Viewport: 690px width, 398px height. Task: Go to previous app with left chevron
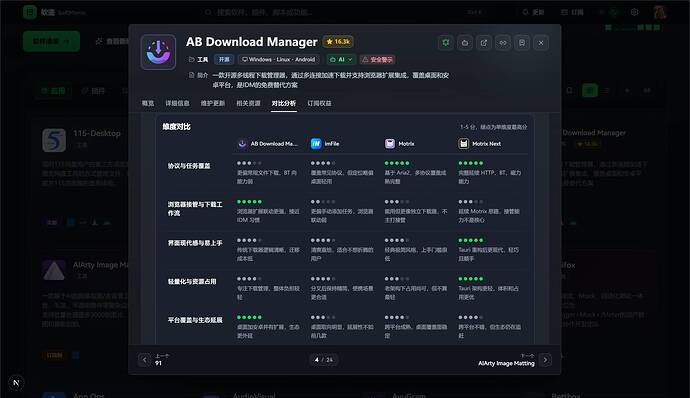[x=144, y=360]
